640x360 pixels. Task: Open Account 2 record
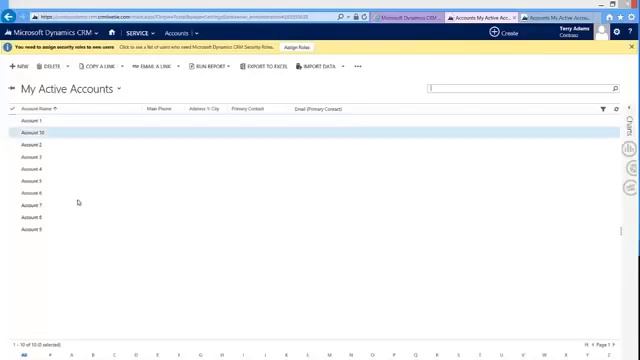pos(31,145)
